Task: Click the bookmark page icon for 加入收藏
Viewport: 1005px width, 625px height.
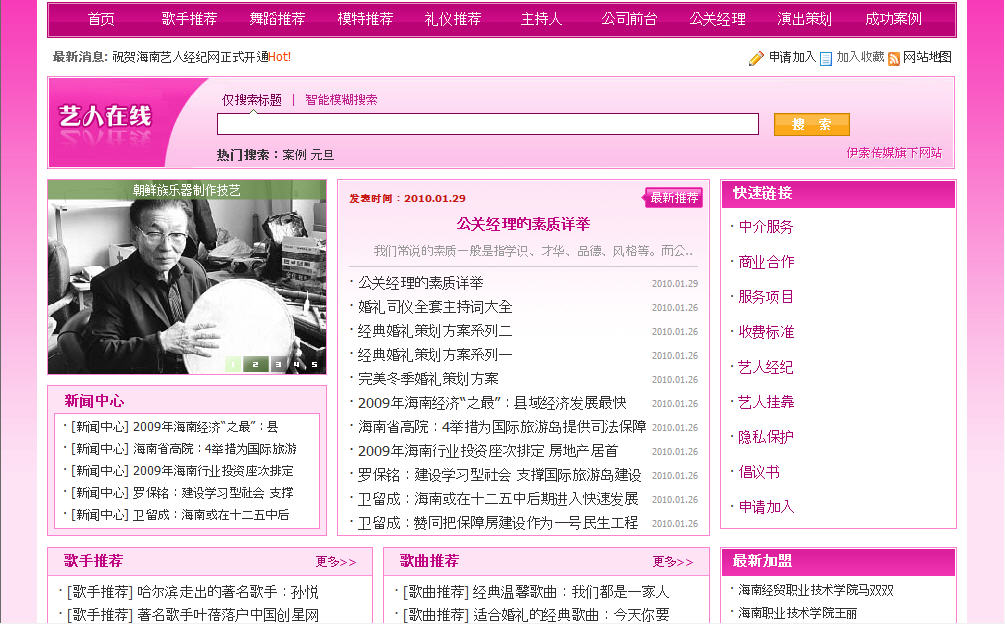Action: (826, 58)
